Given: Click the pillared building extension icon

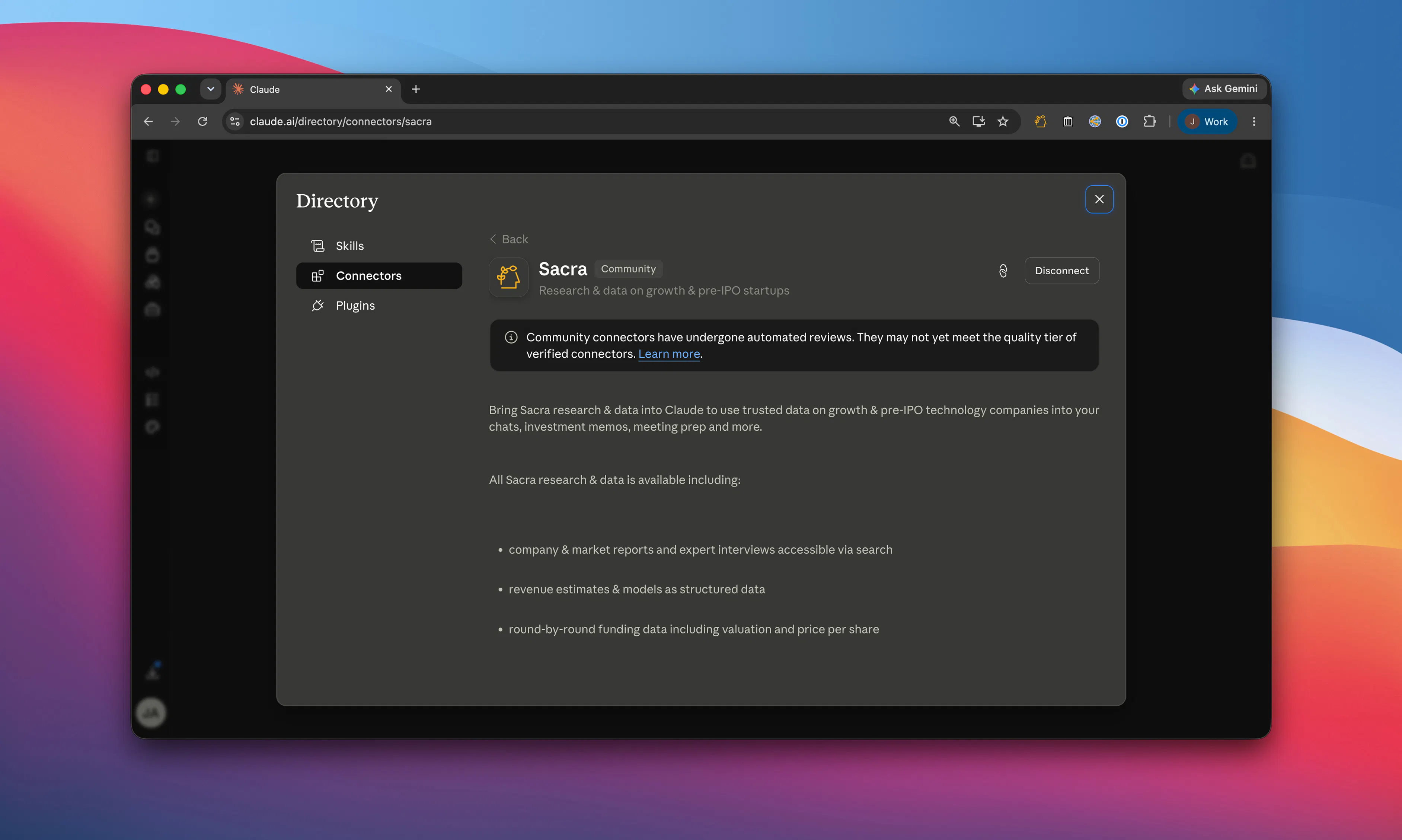Looking at the screenshot, I should tap(1067, 121).
